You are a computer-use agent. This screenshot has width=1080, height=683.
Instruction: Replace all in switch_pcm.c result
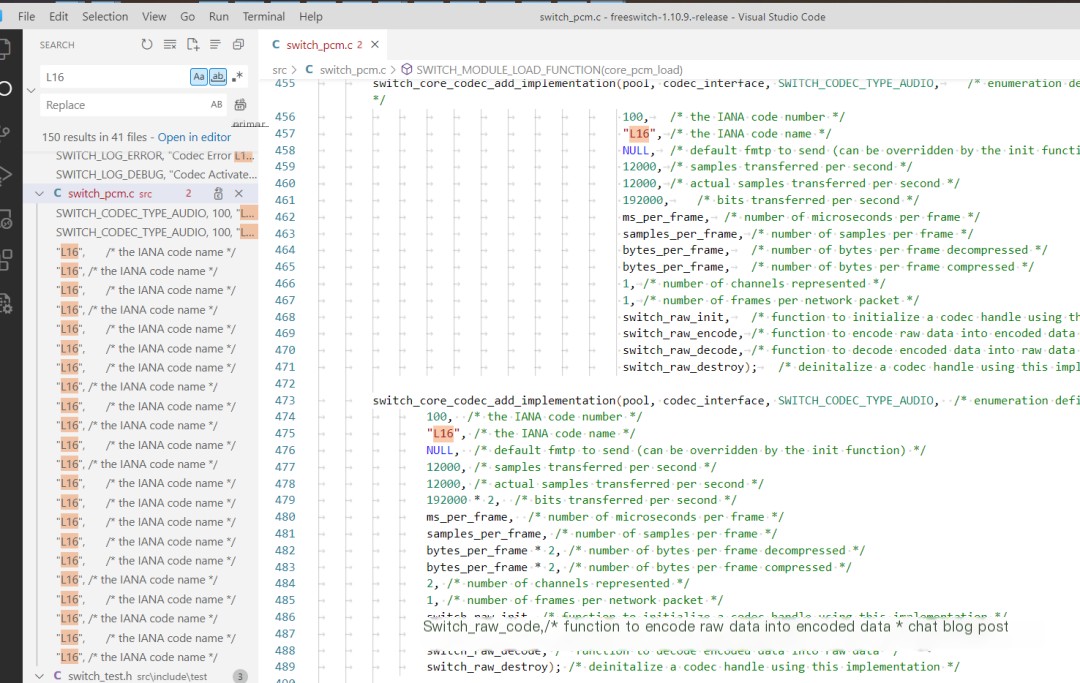[x=218, y=193]
